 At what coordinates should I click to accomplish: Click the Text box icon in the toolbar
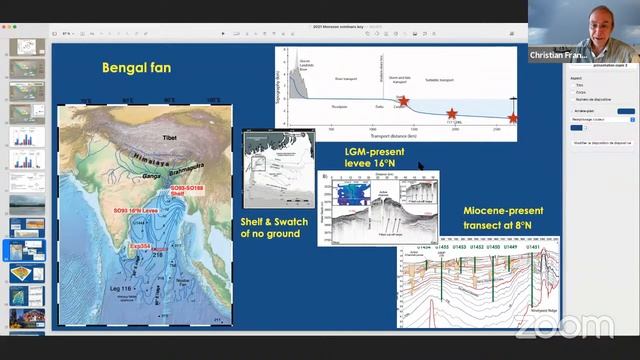tap(386, 34)
